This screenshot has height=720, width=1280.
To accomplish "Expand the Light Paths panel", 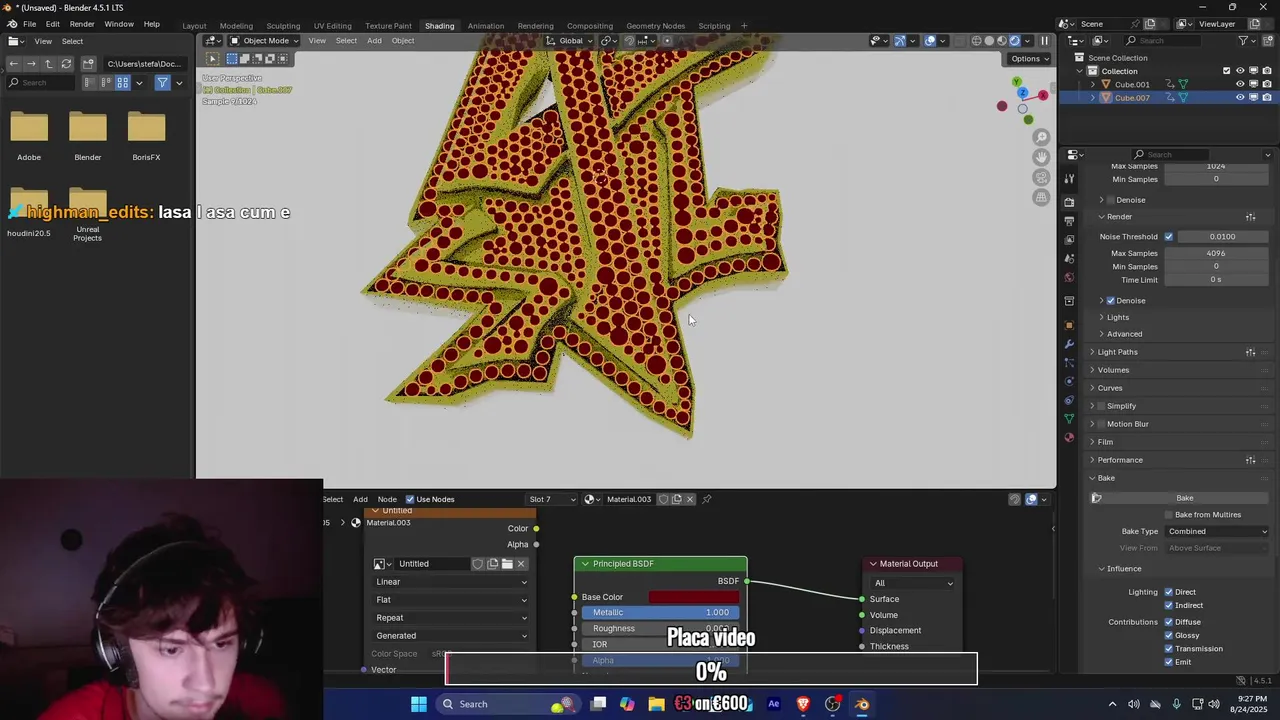I will pyautogui.click(x=1117, y=352).
